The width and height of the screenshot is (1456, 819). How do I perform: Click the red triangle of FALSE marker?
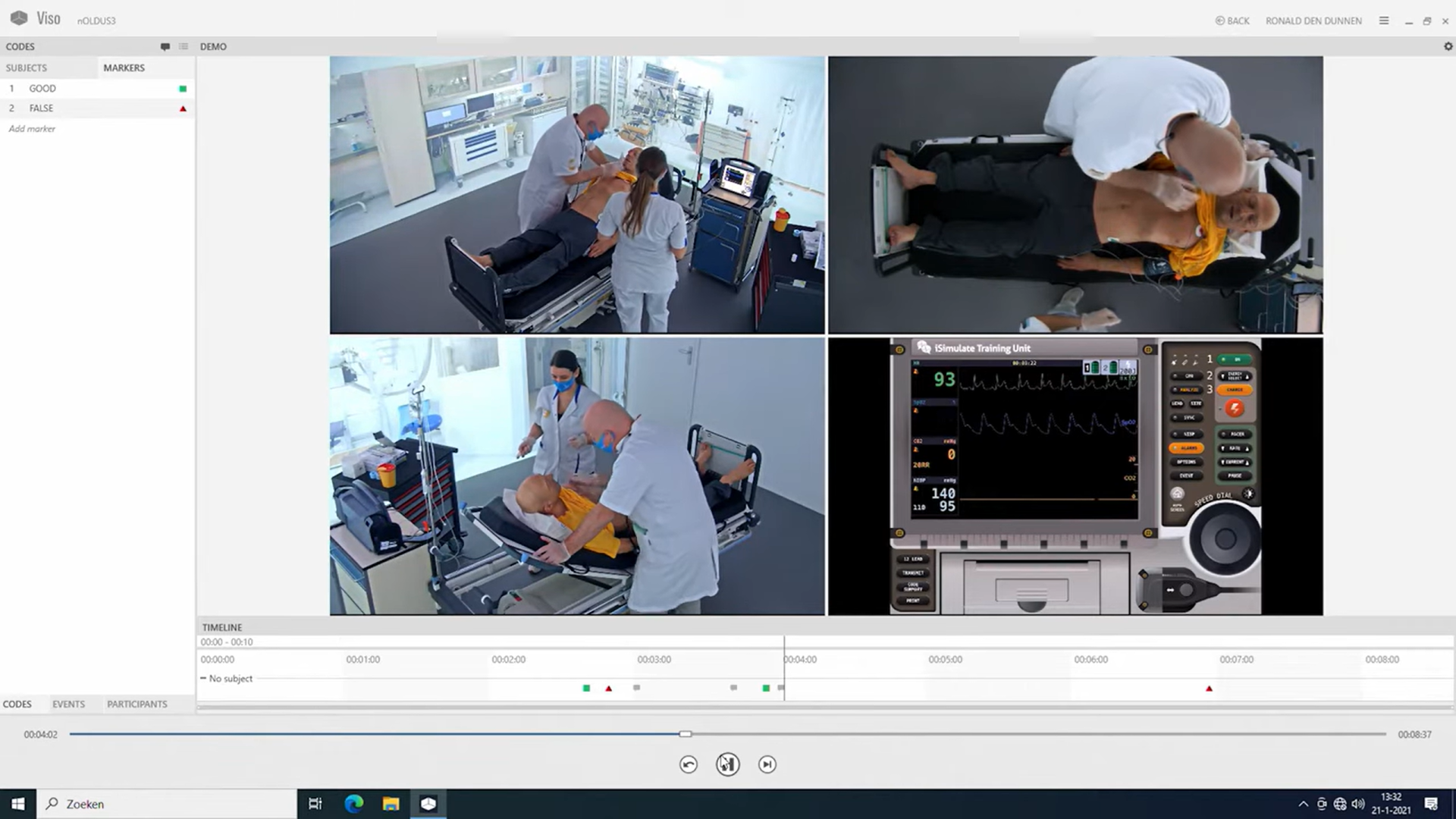183,109
